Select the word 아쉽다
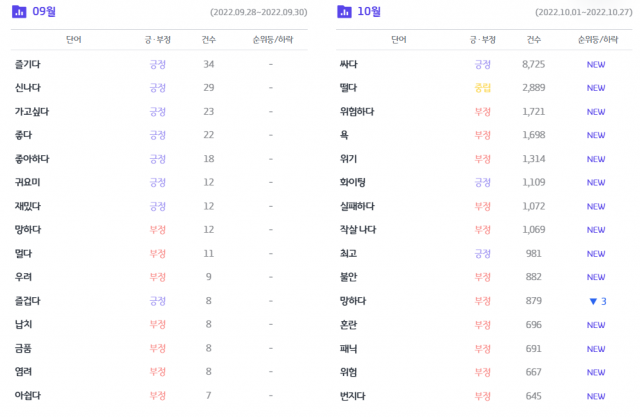Image resolution: width=640 pixels, height=417 pixels. pos(28,395)
